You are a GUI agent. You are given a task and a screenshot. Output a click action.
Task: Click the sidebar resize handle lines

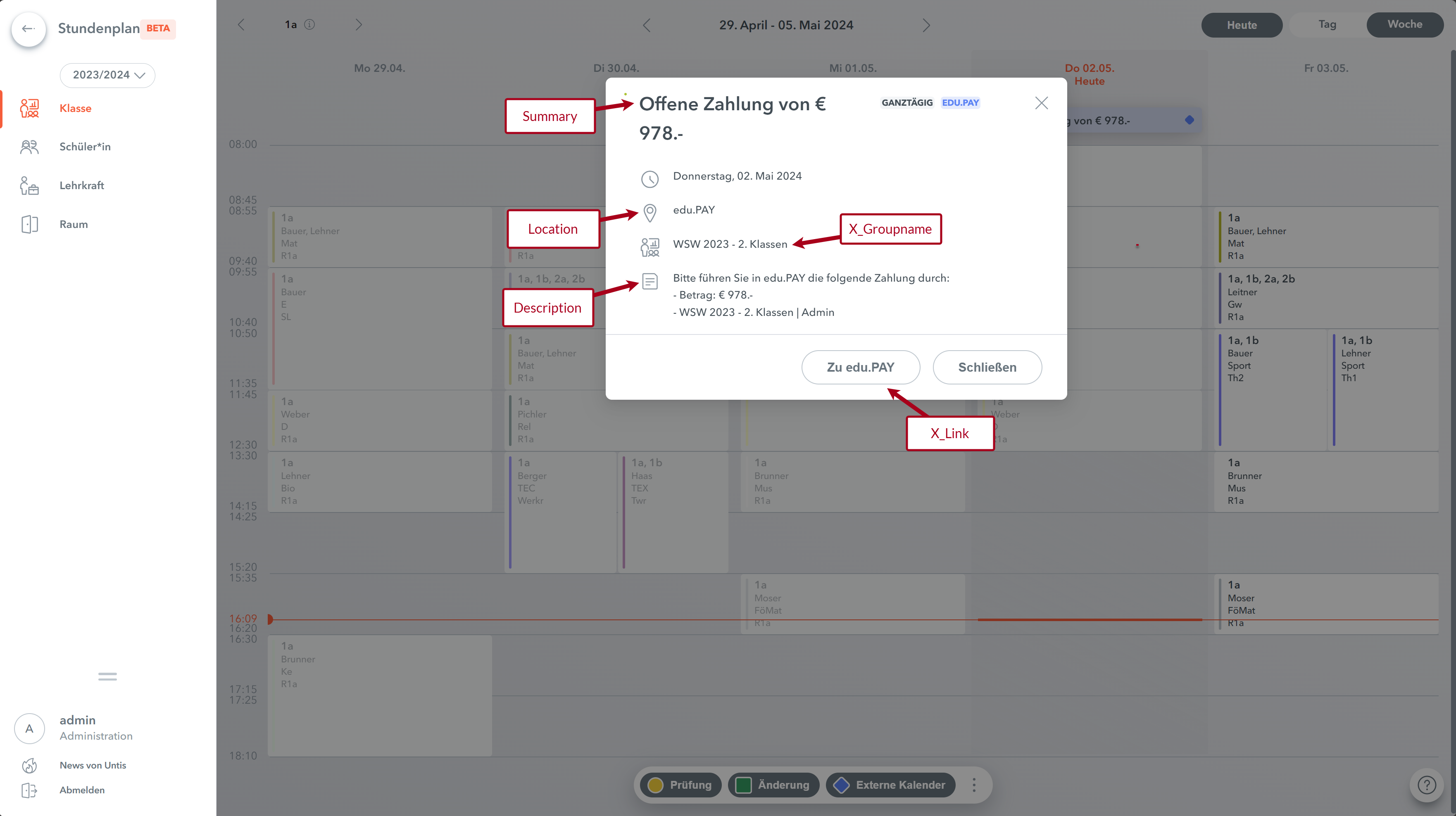[107, 676]
